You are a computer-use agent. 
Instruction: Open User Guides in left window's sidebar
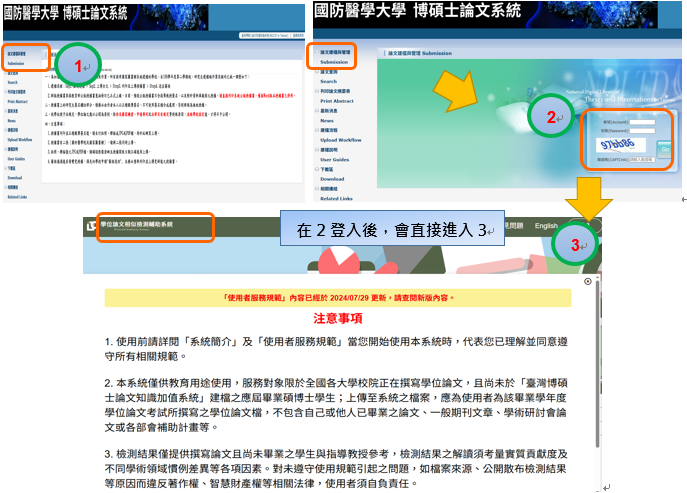pyautogui.click(x=16, y=159)
